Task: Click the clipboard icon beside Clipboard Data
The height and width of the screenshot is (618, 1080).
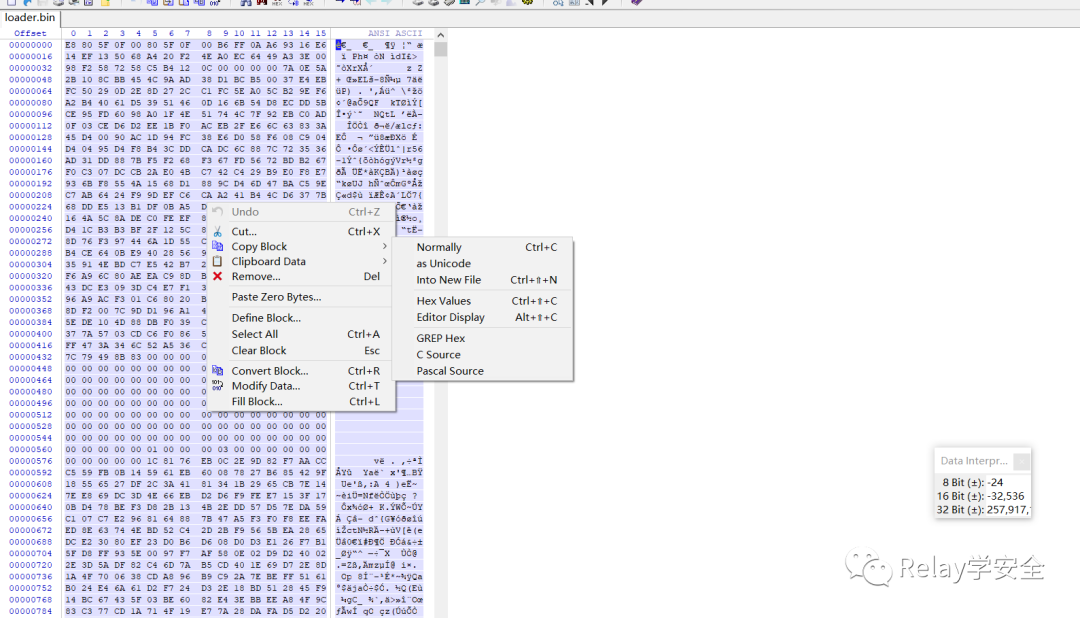Action: pyautogui.click(x=217, y=262)
